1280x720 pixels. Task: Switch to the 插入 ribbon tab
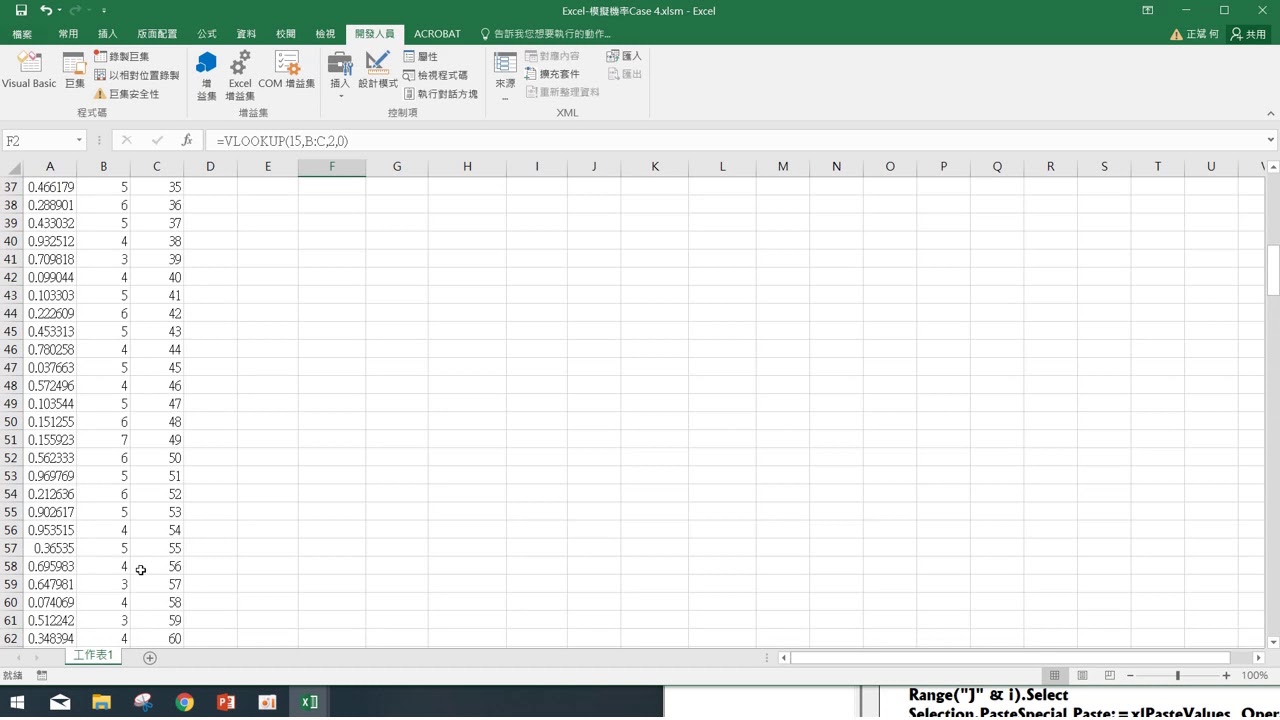pos(107,34)
